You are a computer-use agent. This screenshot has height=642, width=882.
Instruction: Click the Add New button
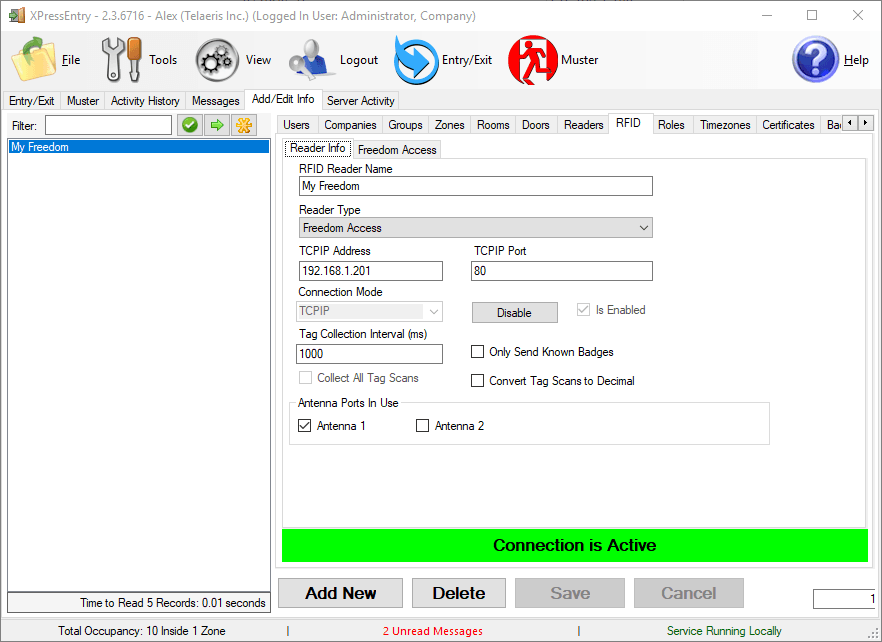tap(340, 593)
